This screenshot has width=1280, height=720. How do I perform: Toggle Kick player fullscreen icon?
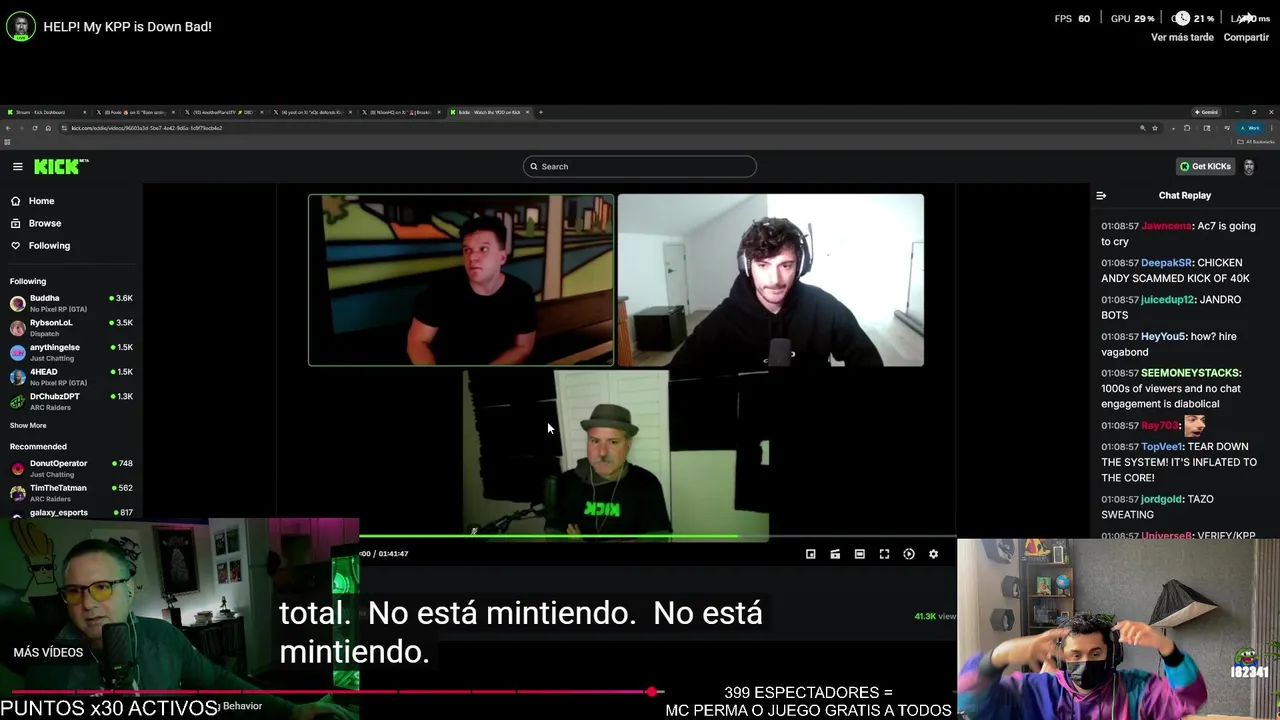tap(884, 554)
